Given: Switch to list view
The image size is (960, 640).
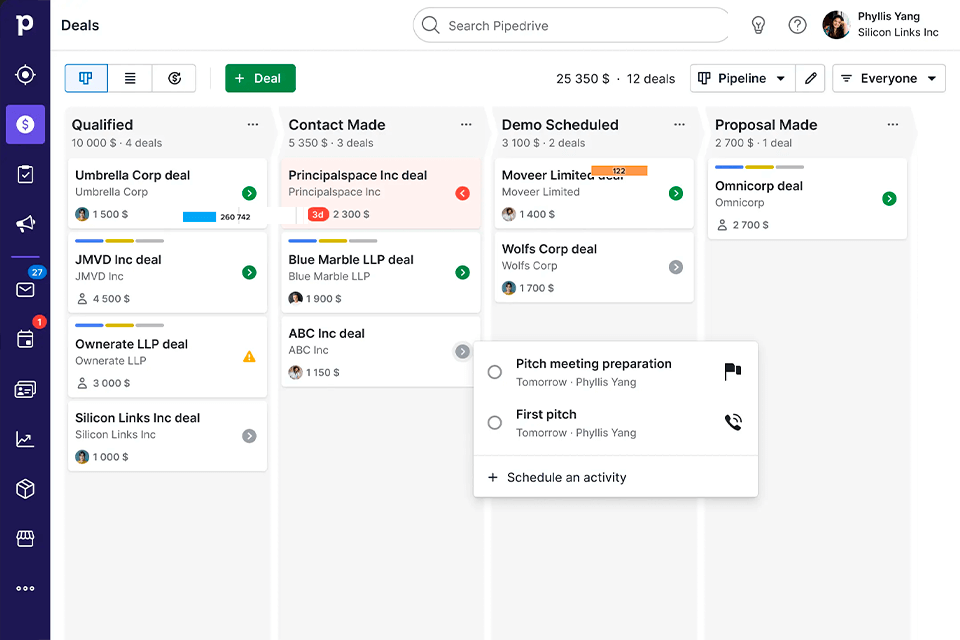Looking at the screenshot, I should tap(130, 78).
